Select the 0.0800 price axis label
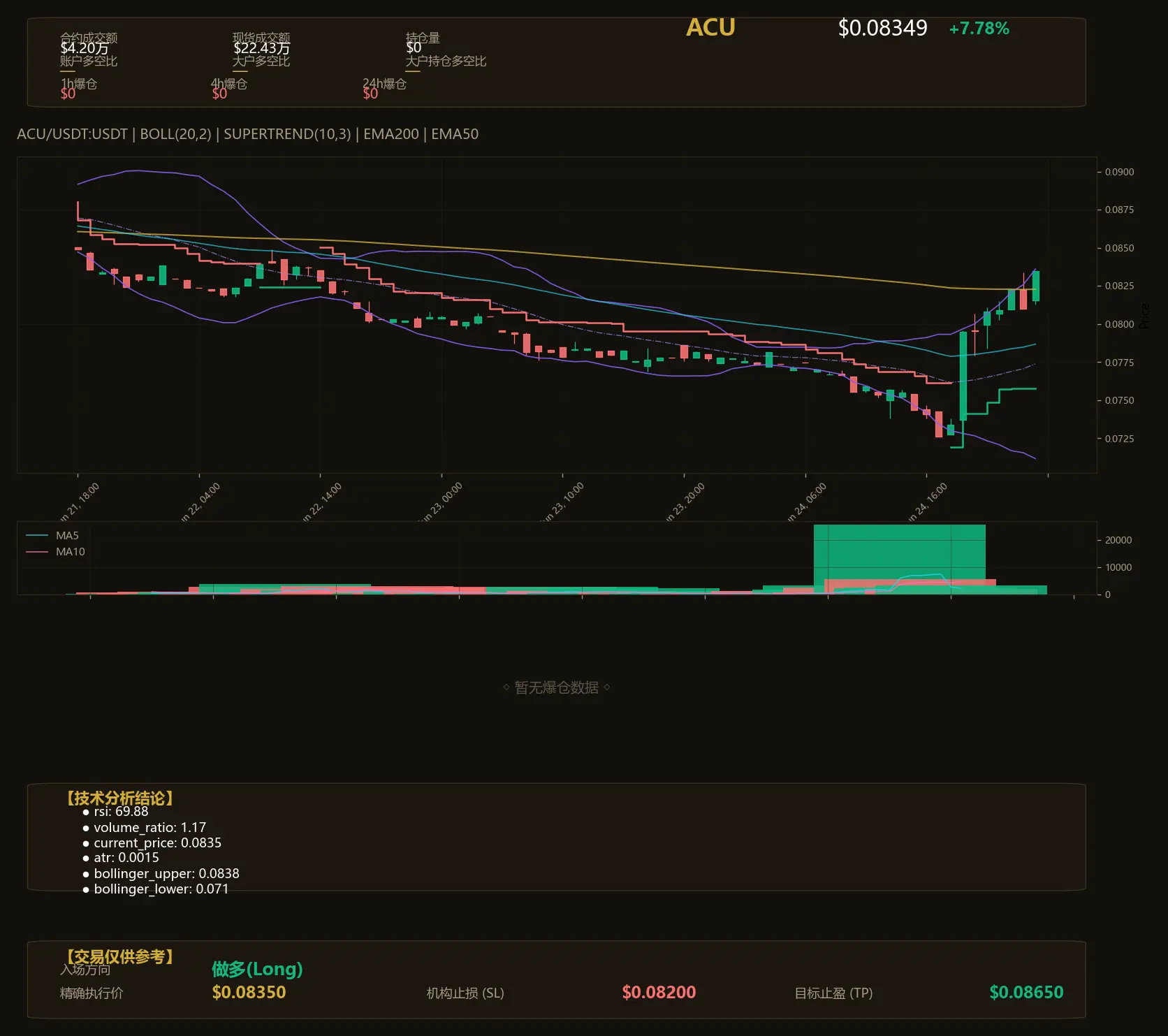 [1119, 324]
